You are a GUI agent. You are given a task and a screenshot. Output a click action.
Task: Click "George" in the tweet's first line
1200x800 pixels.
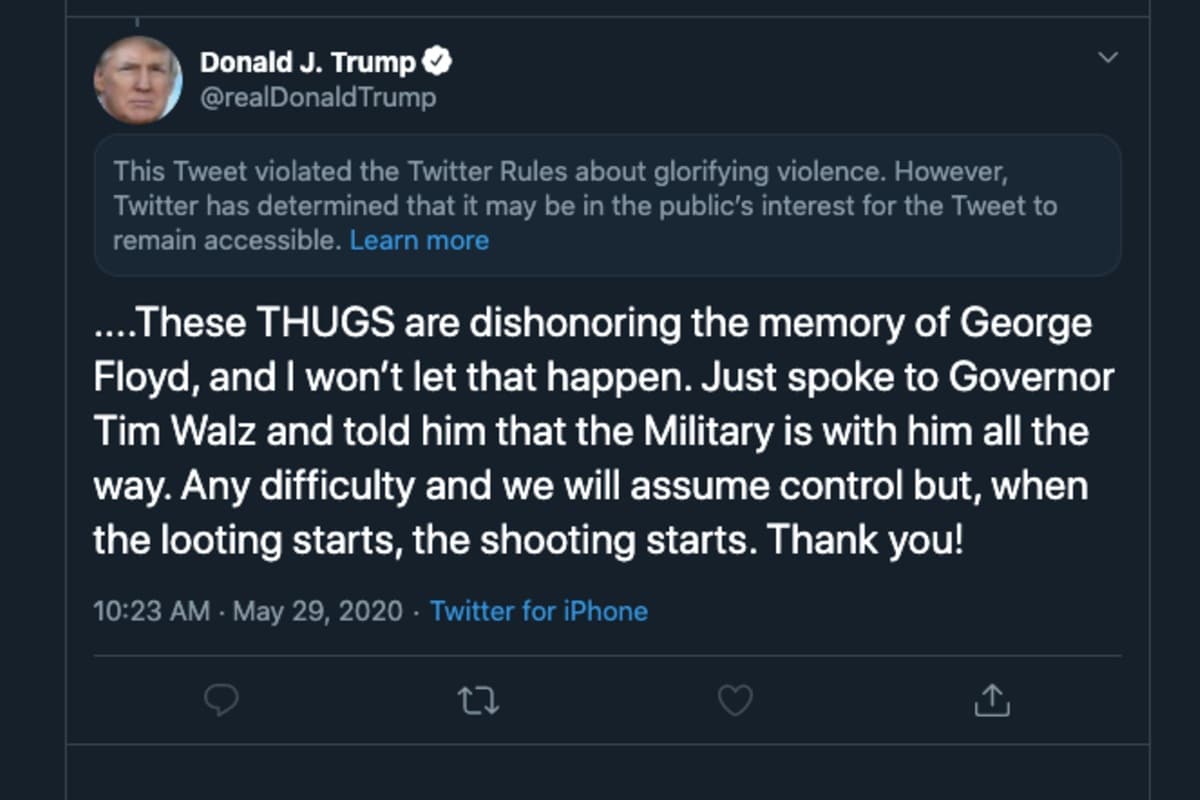coord(1027,326)
